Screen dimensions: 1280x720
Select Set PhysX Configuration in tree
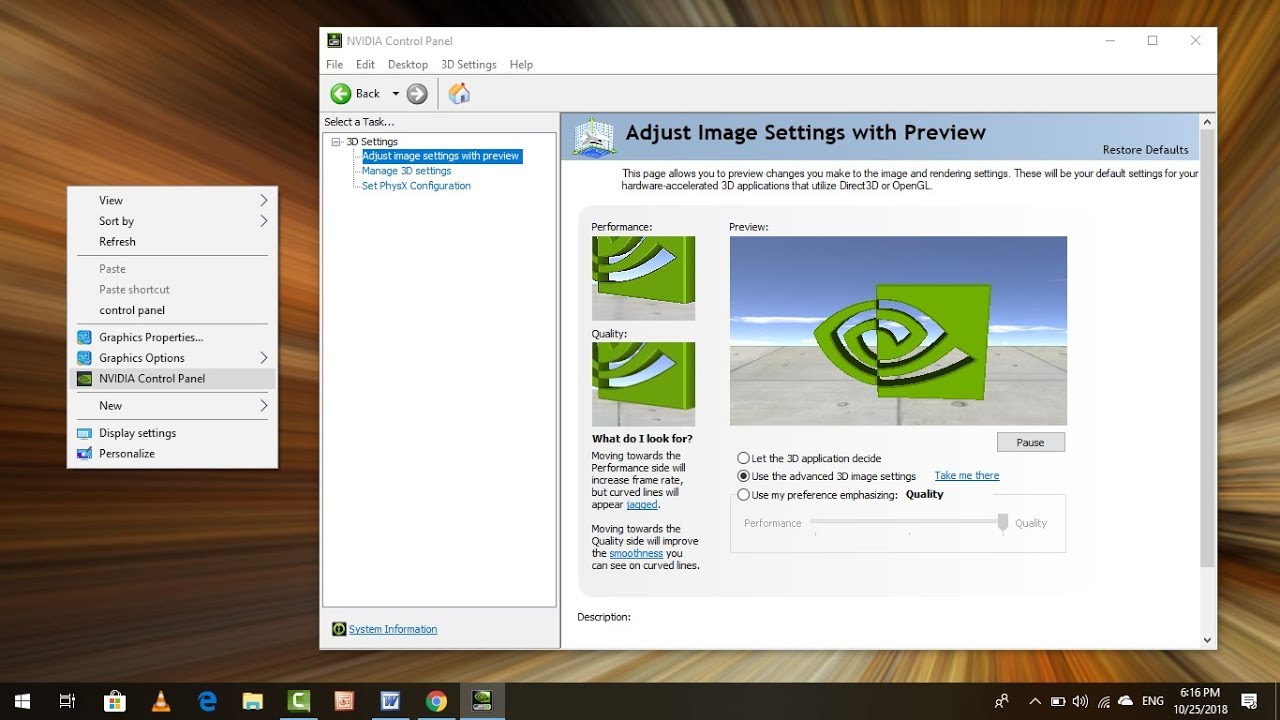click(x=416, y=186)
